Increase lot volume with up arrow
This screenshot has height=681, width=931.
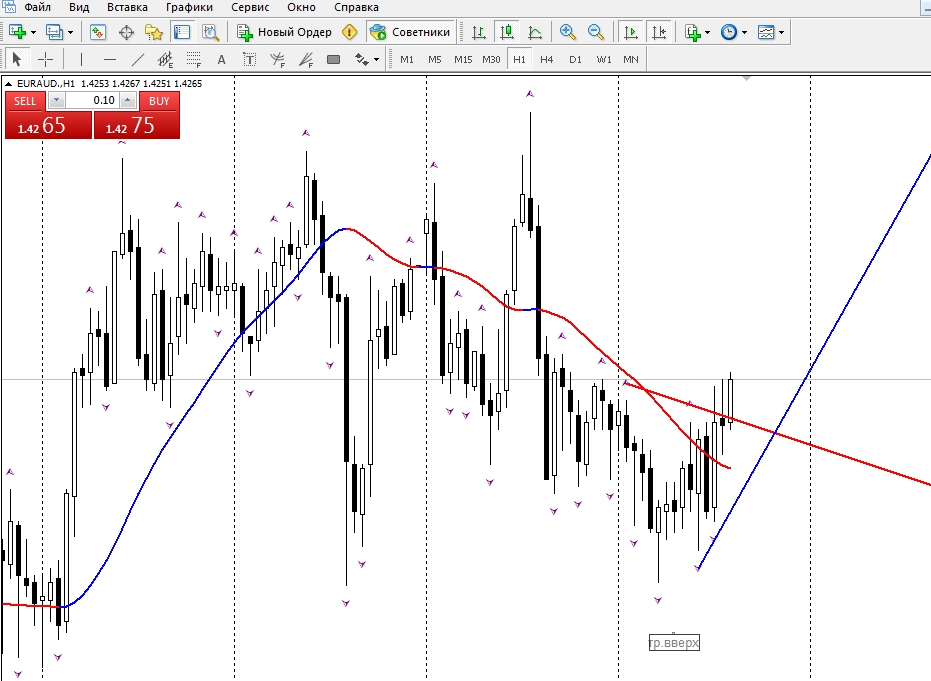pyautogui.click(x=128, y=100)
